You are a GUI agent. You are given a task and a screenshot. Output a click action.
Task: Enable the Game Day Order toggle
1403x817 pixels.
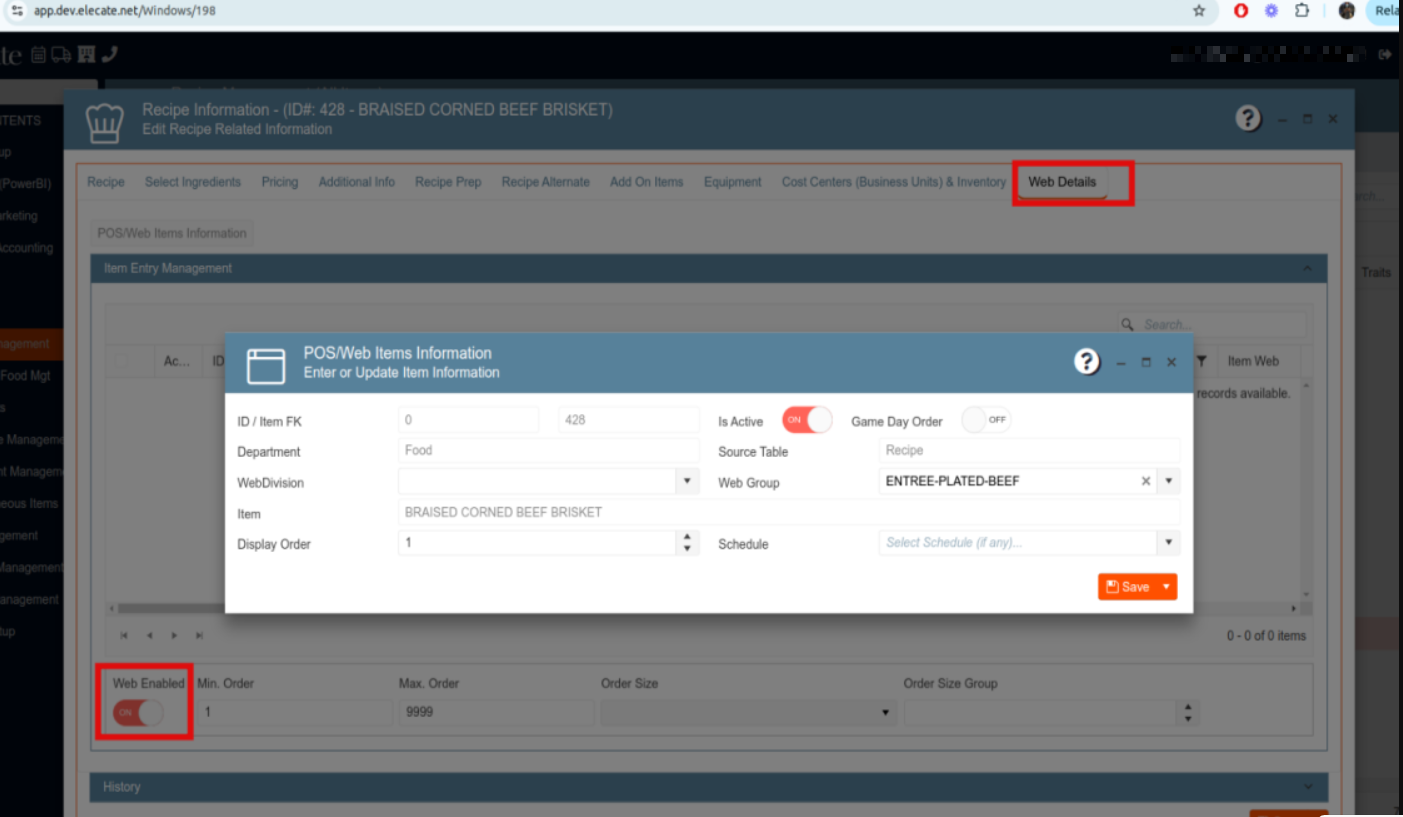click(986, 420)
